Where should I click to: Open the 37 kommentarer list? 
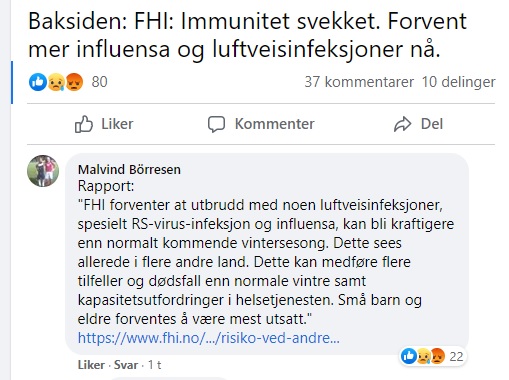(x=359, y=82)
